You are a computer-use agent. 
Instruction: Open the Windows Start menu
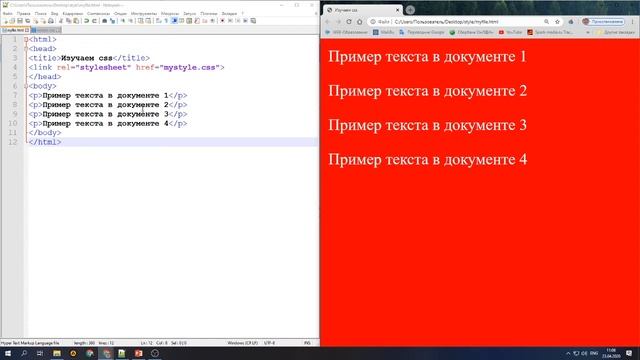coord(8,353)
